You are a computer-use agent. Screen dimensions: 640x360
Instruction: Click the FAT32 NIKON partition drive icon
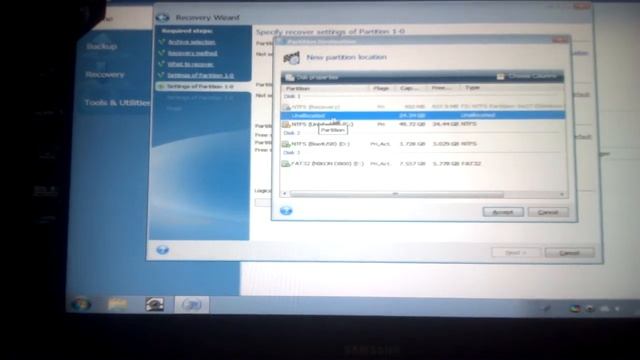286,164
